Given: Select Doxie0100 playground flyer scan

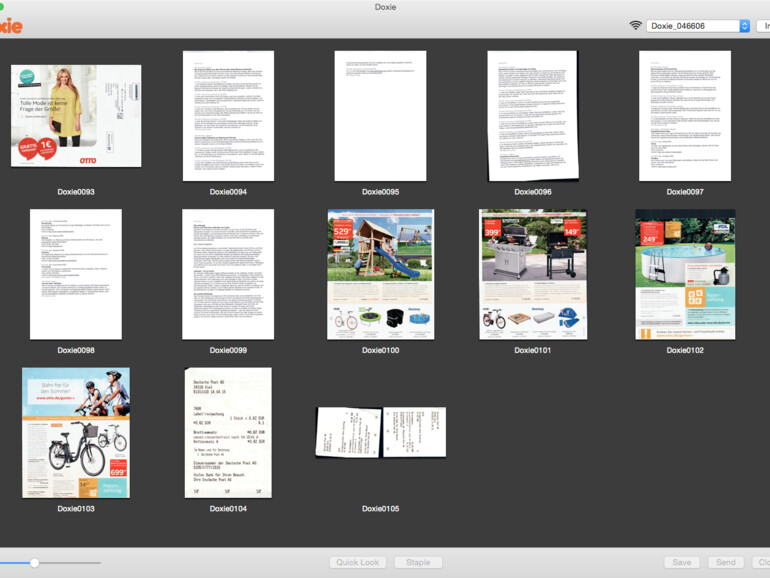Looking at the screenshot, I should (380, 274).
